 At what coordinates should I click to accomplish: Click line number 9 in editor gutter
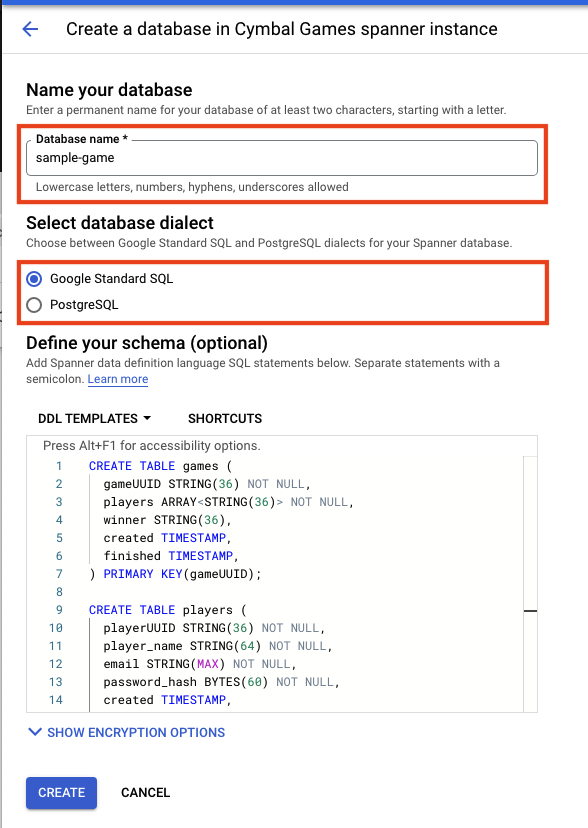pyautogui.click(x=59, y=610)
